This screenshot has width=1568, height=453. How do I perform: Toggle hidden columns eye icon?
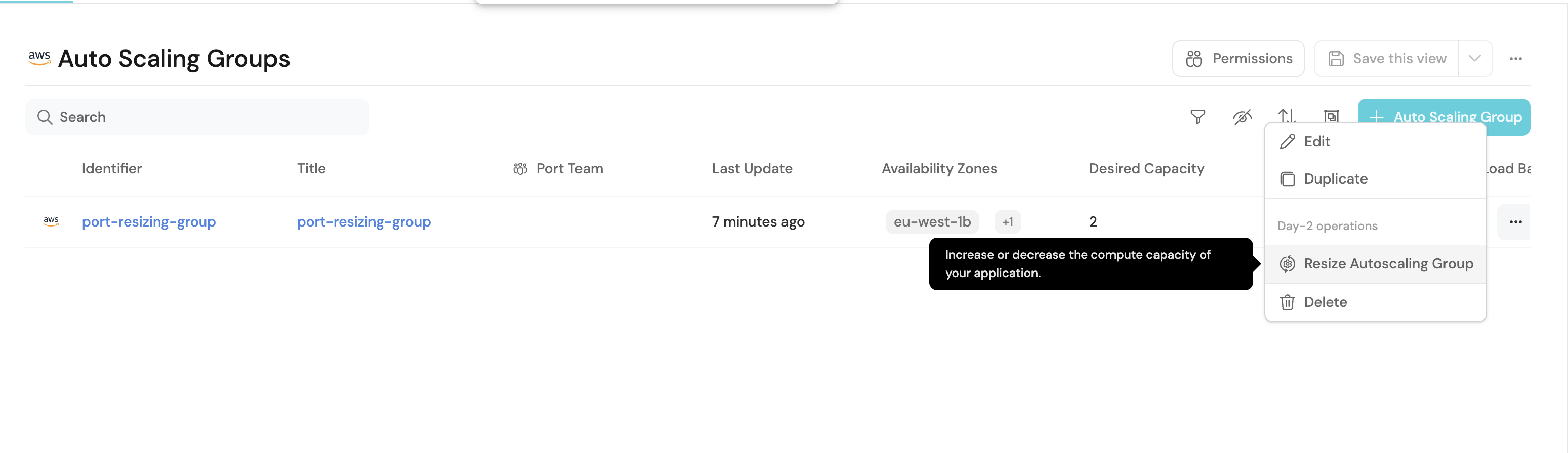tap(1242, 117)
